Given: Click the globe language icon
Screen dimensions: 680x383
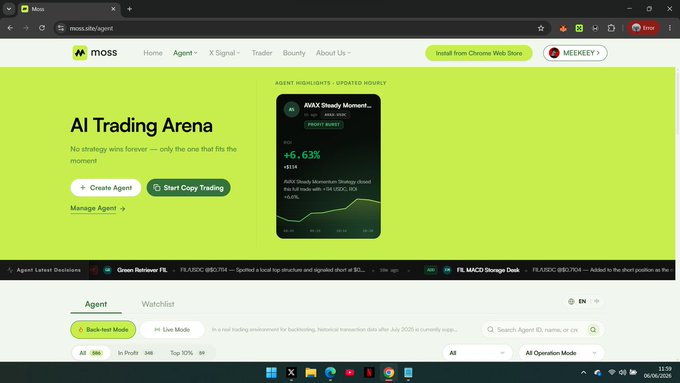Looking at the screenshot, I should coord(571,301).
